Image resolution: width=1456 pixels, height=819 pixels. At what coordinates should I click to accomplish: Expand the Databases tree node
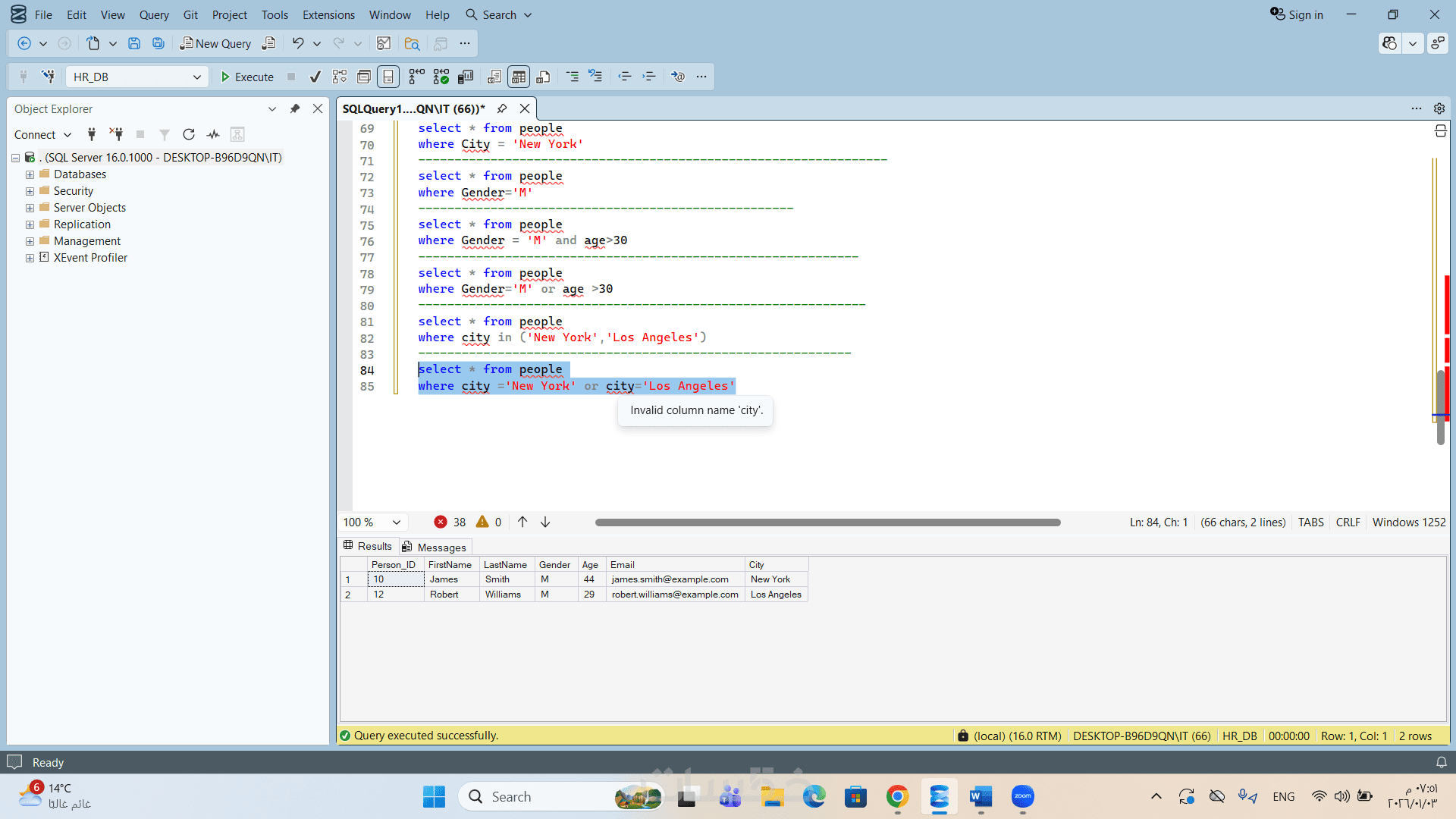click(x=30, y=174)
